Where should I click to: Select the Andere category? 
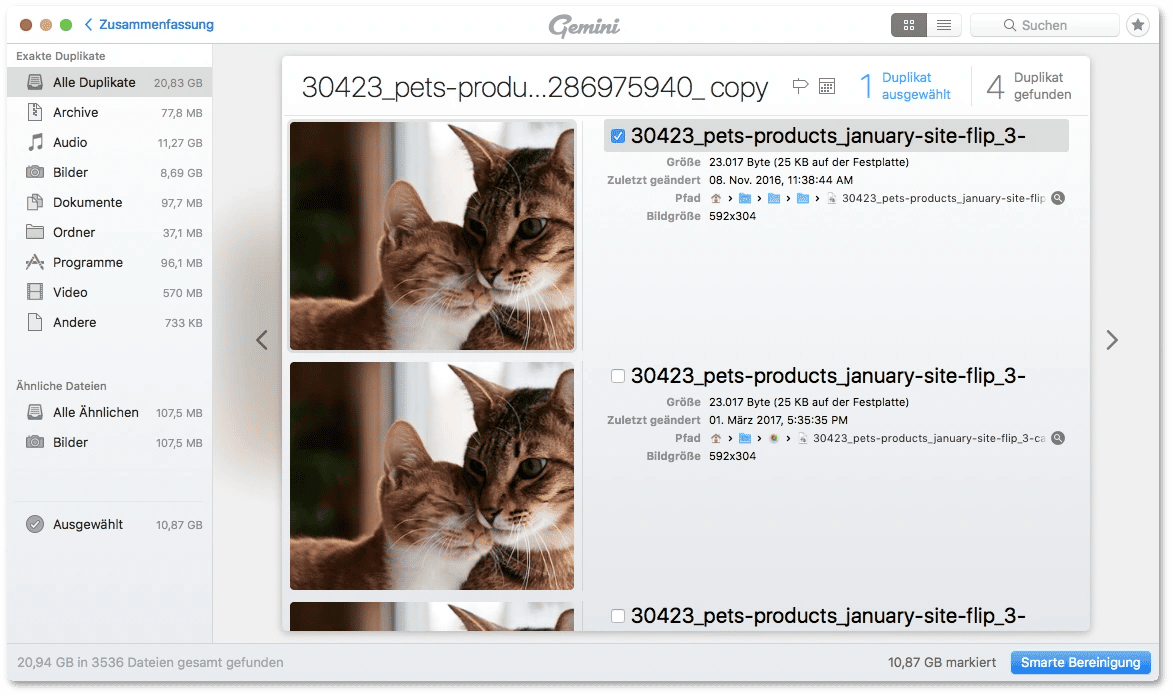tap(109, 322)
